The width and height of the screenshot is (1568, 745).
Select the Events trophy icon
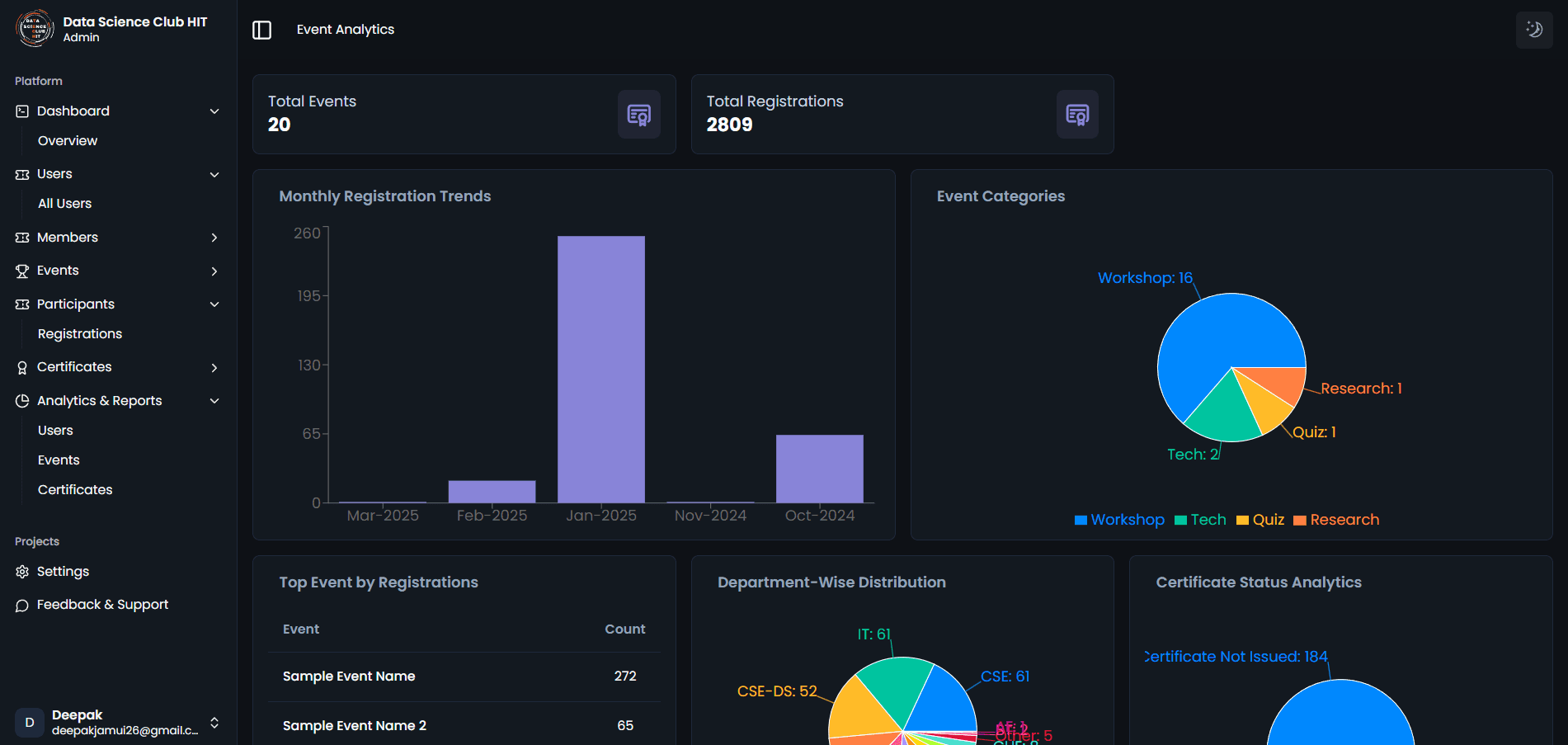(21, 270)
